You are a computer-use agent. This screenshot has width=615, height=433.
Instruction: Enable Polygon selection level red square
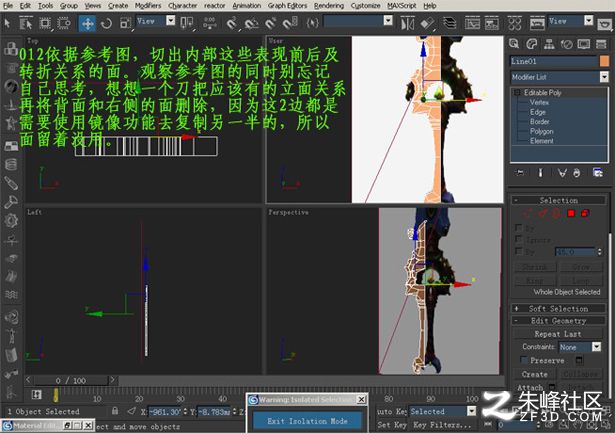(x=571, y=213)
